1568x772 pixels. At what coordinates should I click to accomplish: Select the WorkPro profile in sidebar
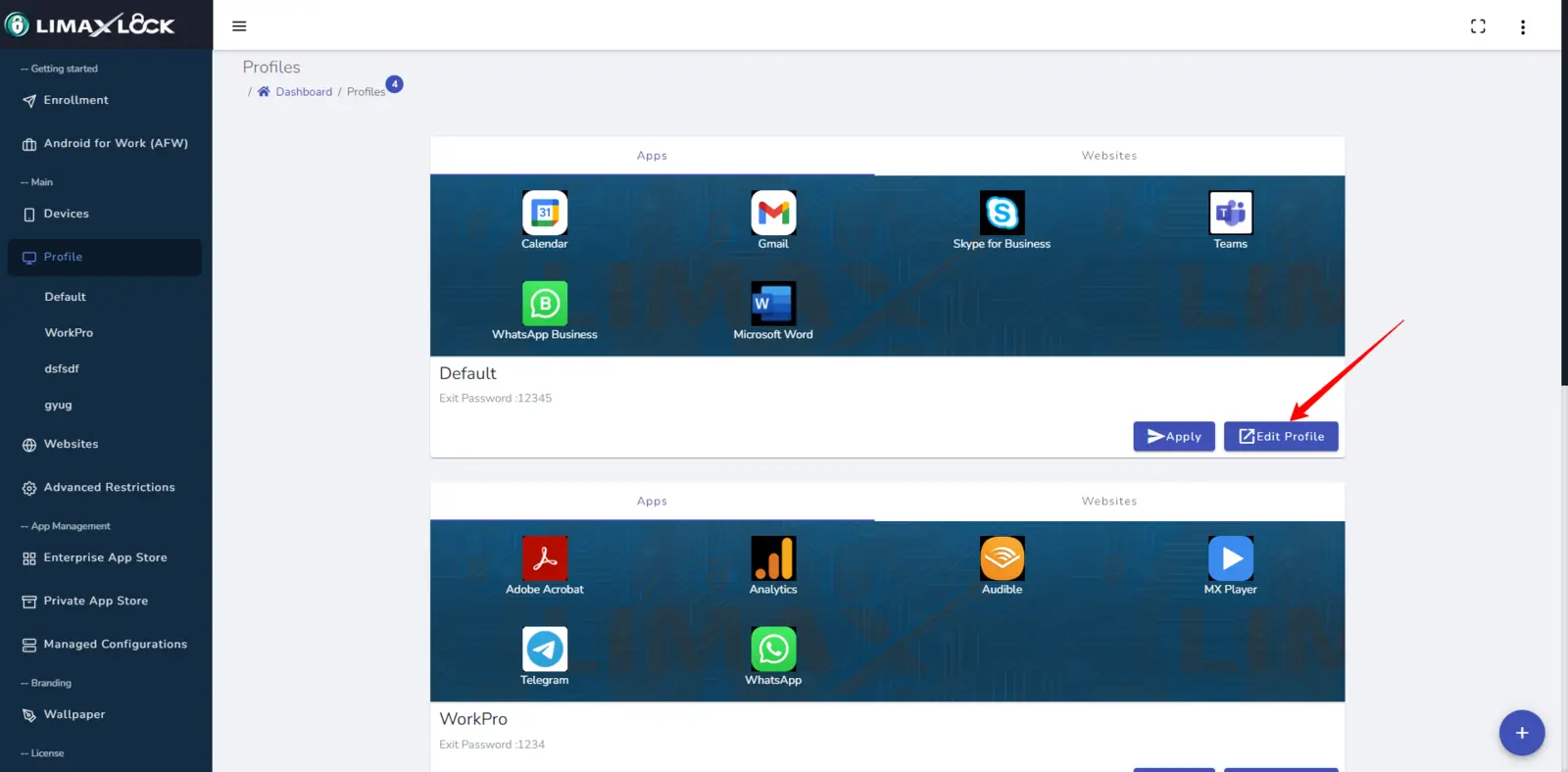(x=69, y=333)
